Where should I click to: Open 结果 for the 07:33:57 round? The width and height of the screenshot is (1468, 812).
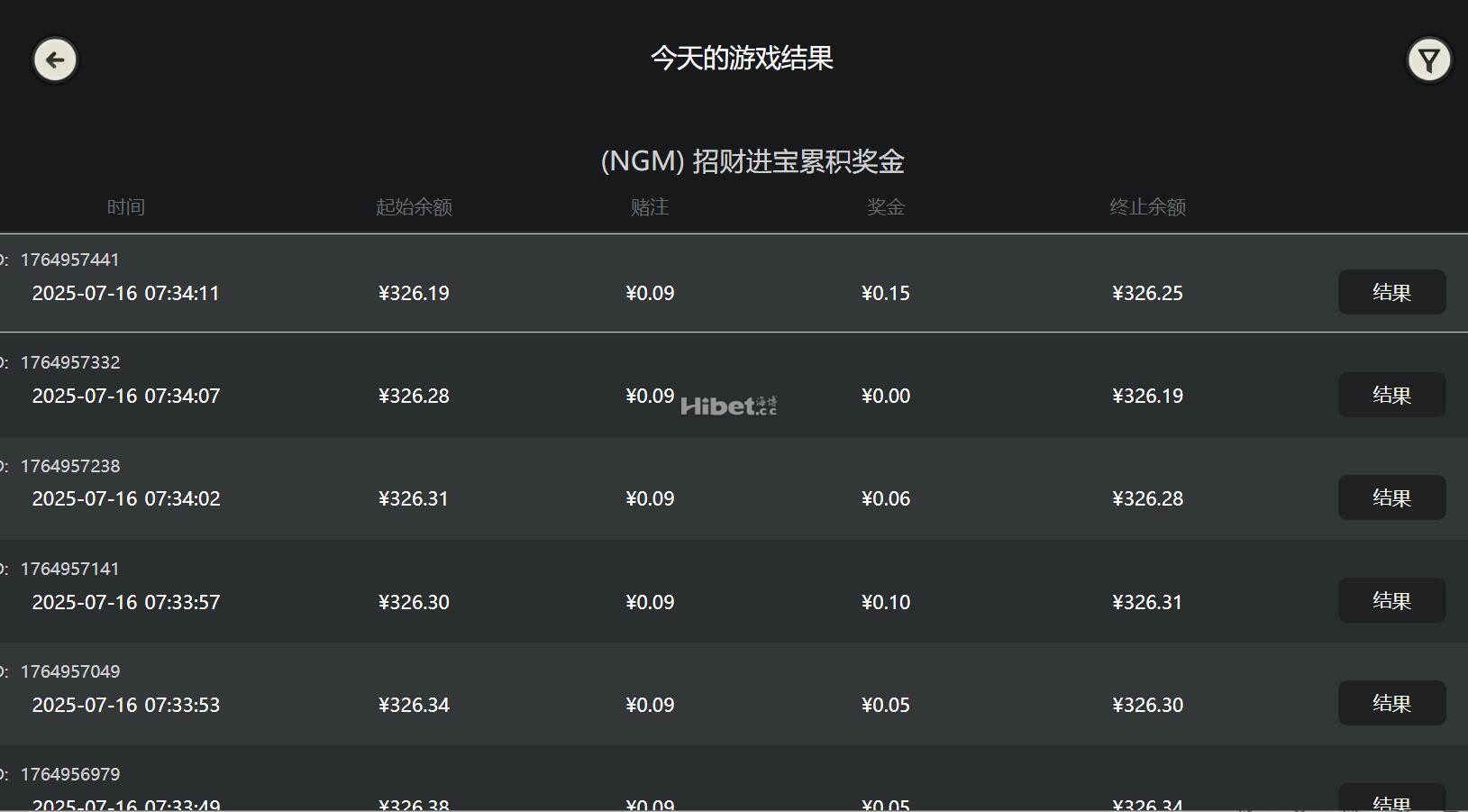point(1391,600)
